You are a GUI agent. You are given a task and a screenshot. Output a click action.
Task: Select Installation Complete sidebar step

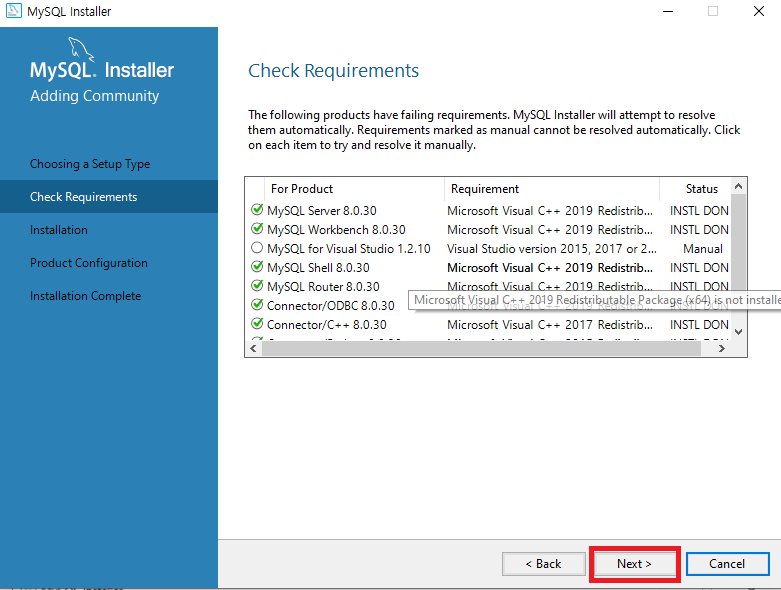pos(85,296)
